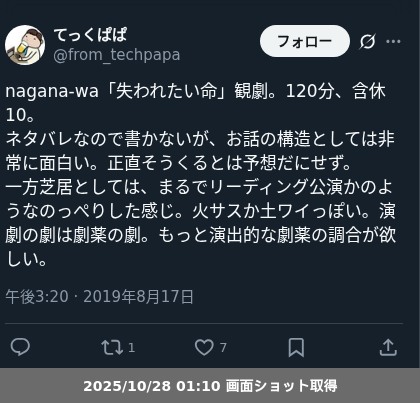Click the word nagana-wa in the tweet

[52, 91]
